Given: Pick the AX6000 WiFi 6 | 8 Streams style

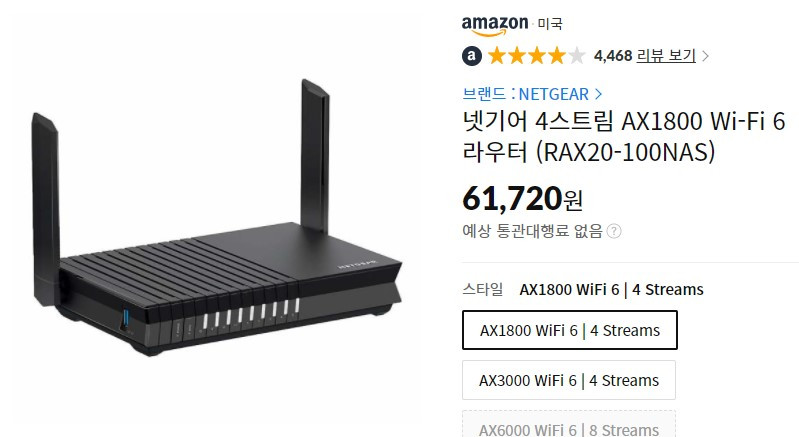Looking at the screenshot, I should (569, 424).
